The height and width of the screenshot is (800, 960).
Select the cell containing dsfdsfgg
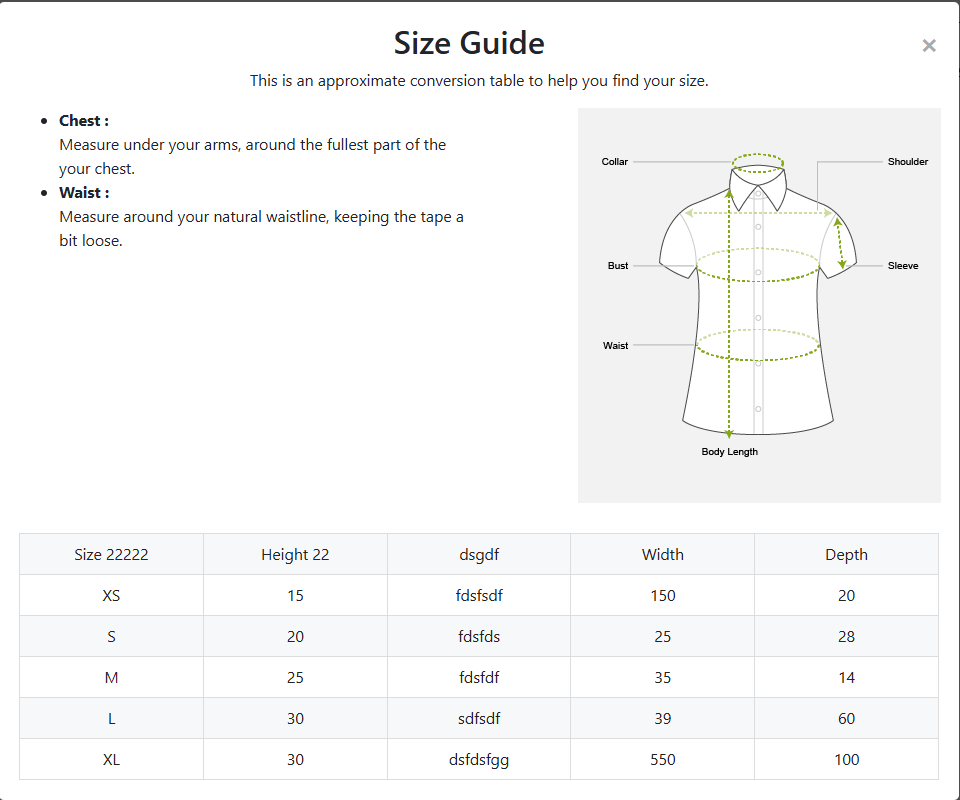click(x=478, y=759)
